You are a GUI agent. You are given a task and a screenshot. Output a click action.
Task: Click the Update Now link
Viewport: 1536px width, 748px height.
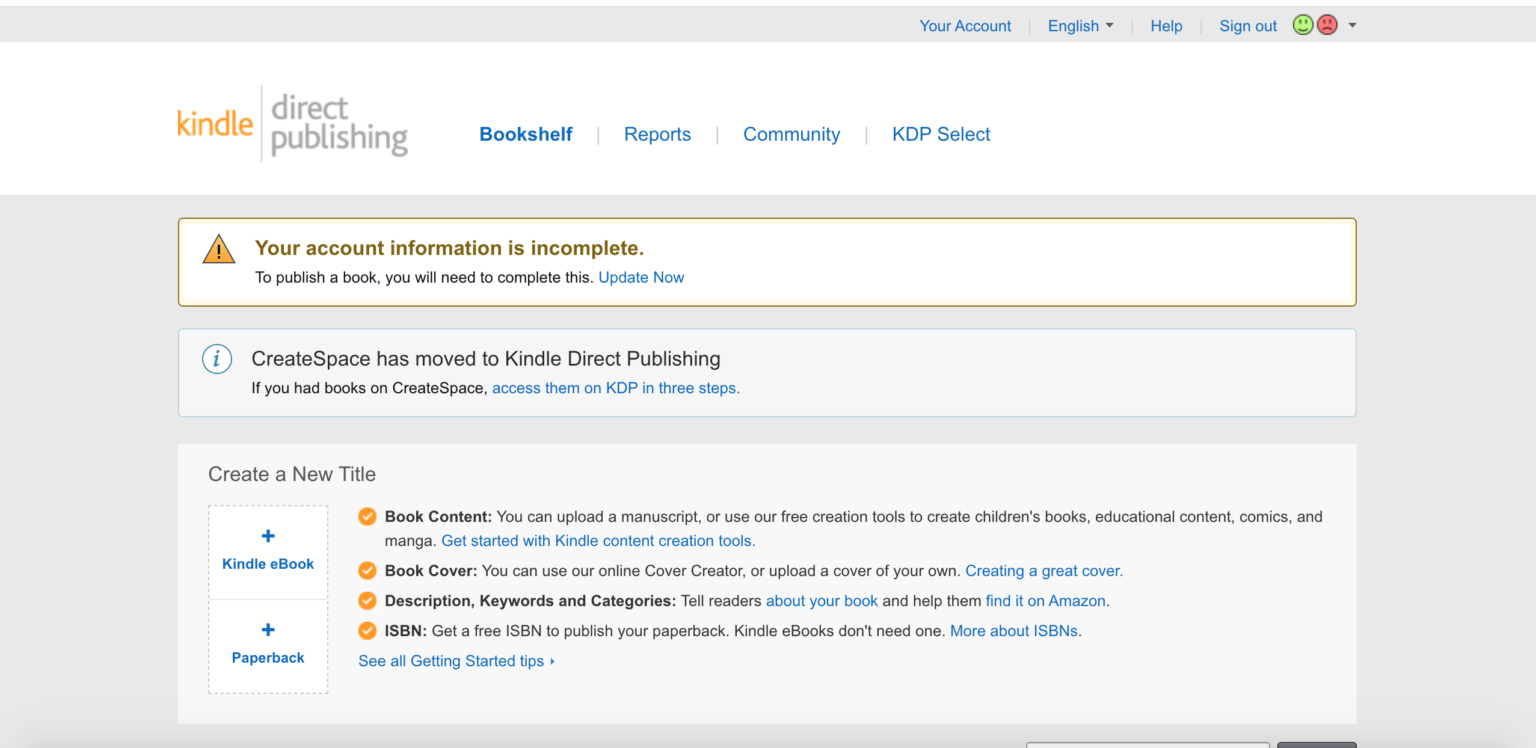[x=641, y=277]
